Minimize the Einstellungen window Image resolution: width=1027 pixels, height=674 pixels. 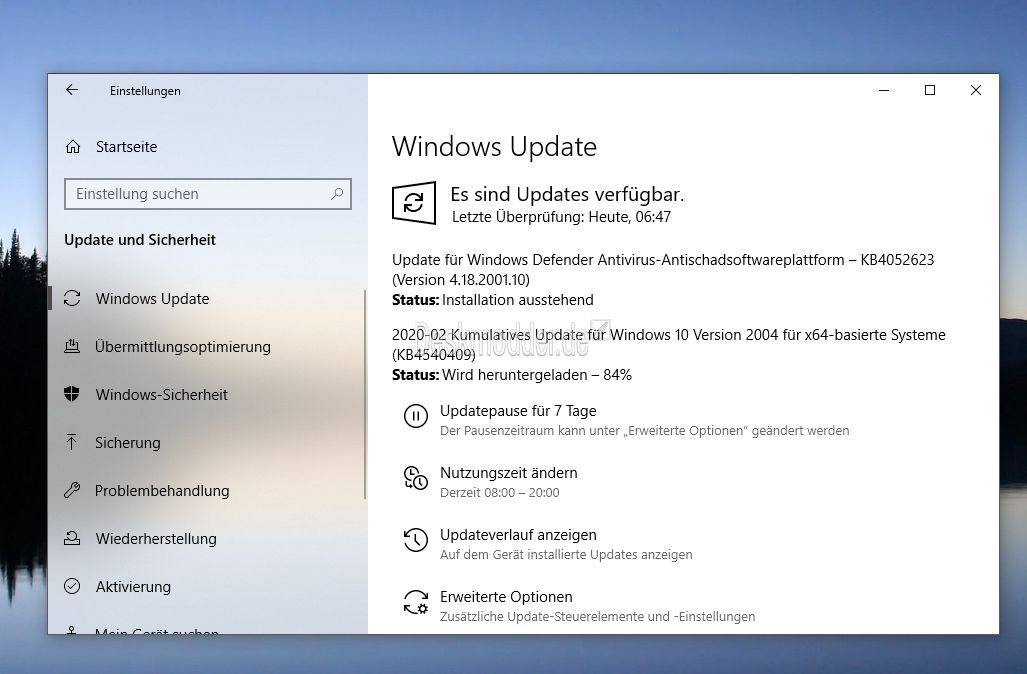[x=884, y=90]
